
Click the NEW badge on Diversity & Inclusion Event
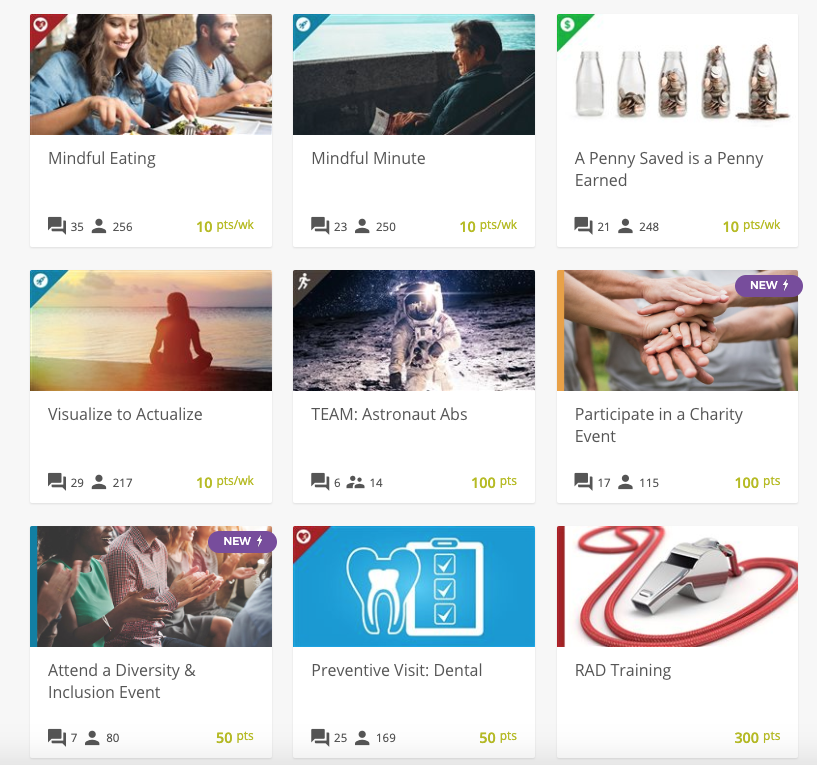tap(242, 541)
